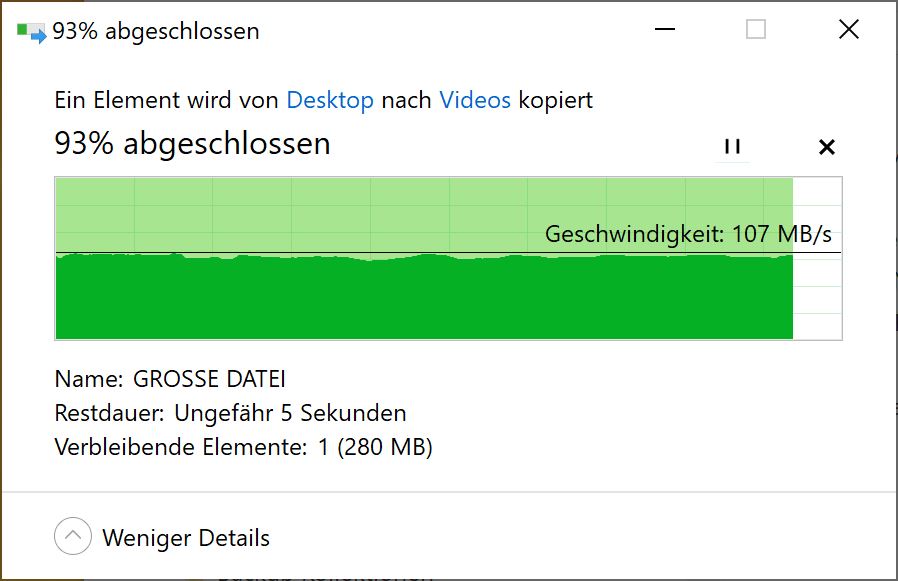Click the window title 93% abgeschlossen
Image resolution: width=898 pixels, height=581 pixels.
(x=158, y=30)
